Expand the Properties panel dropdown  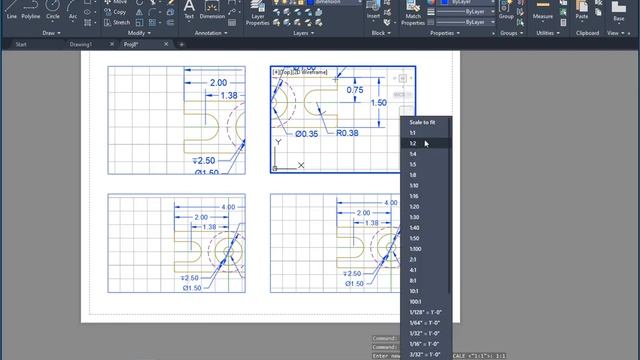(445, 33)
